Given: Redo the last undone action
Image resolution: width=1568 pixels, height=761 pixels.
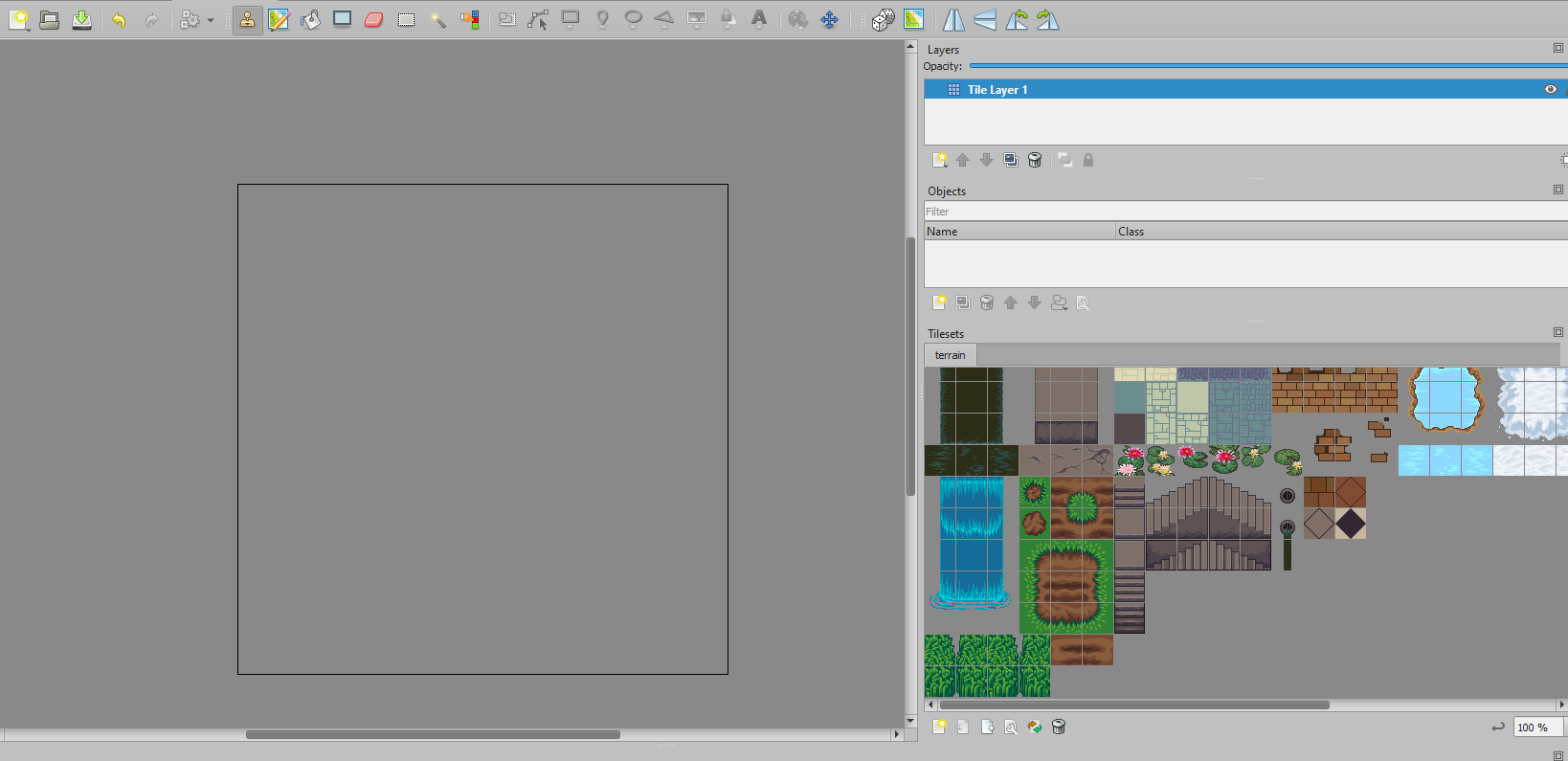Looking at the screenshot, I should pyautogui.click(x=151, y=19).
